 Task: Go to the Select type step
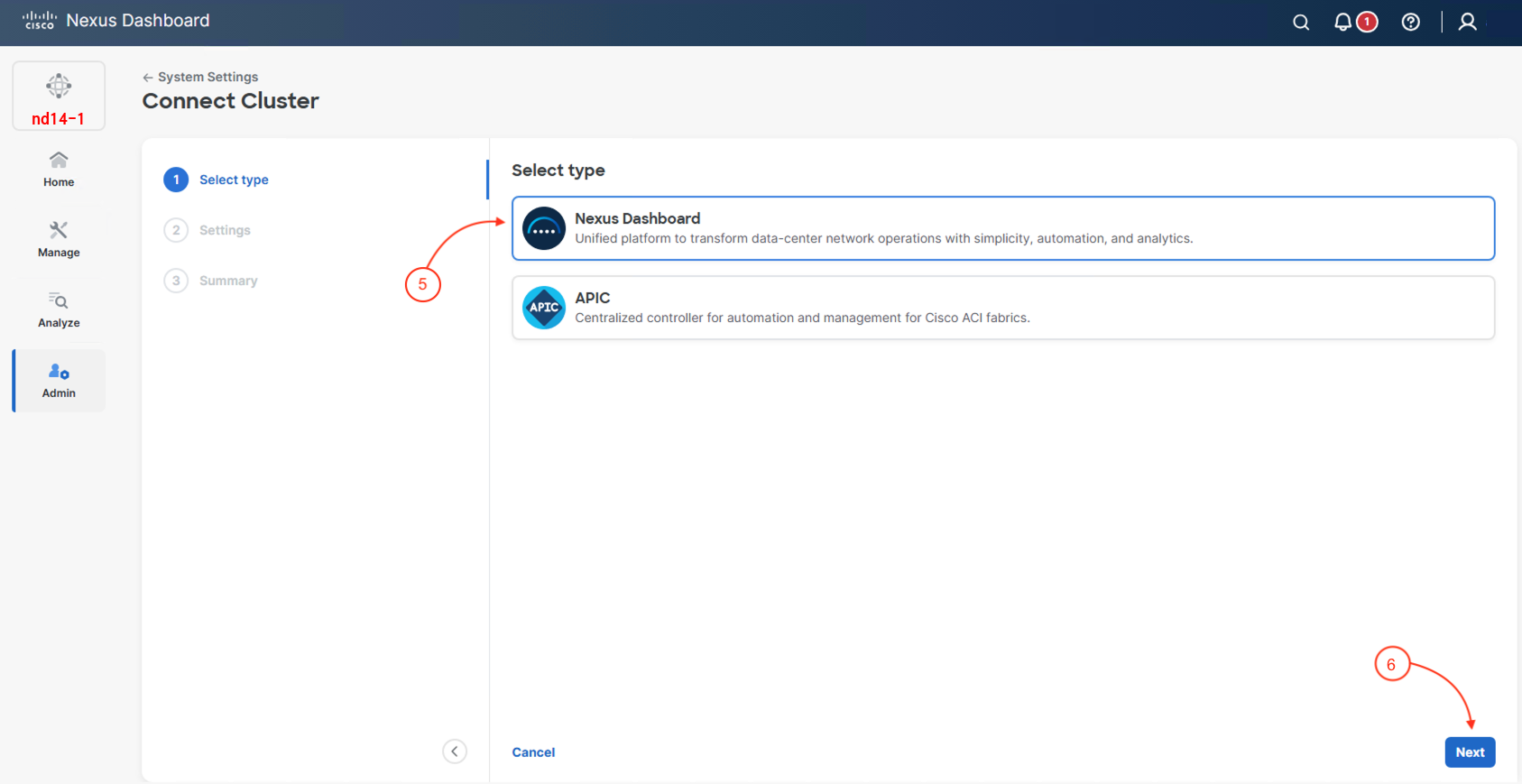[233, 180]
